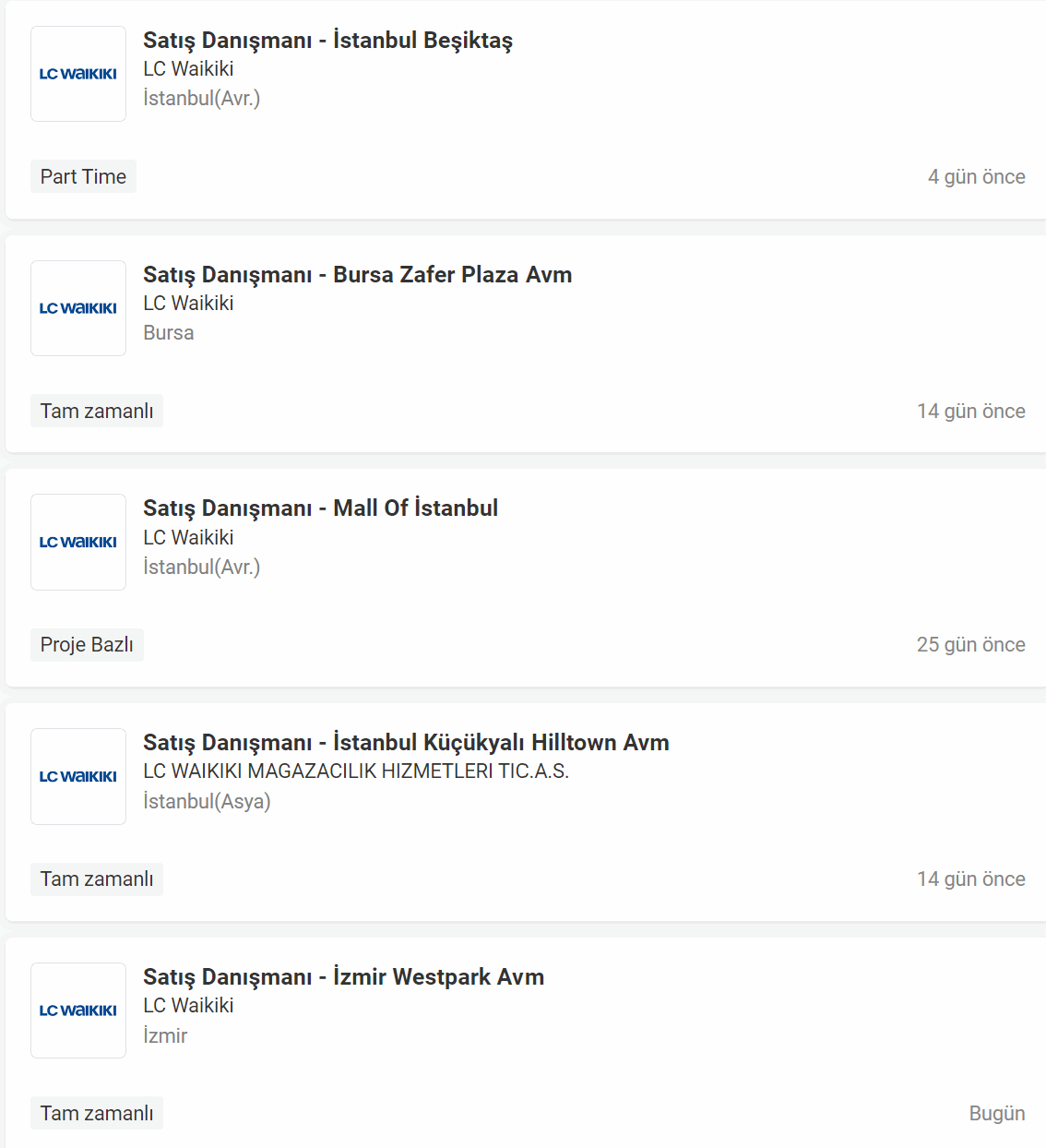The width and height of the screenshot is (1046, 1148).
Task: Click LC Waikiki logo on Mall Of İstanbul listing
Action: (x=78, y=542)
